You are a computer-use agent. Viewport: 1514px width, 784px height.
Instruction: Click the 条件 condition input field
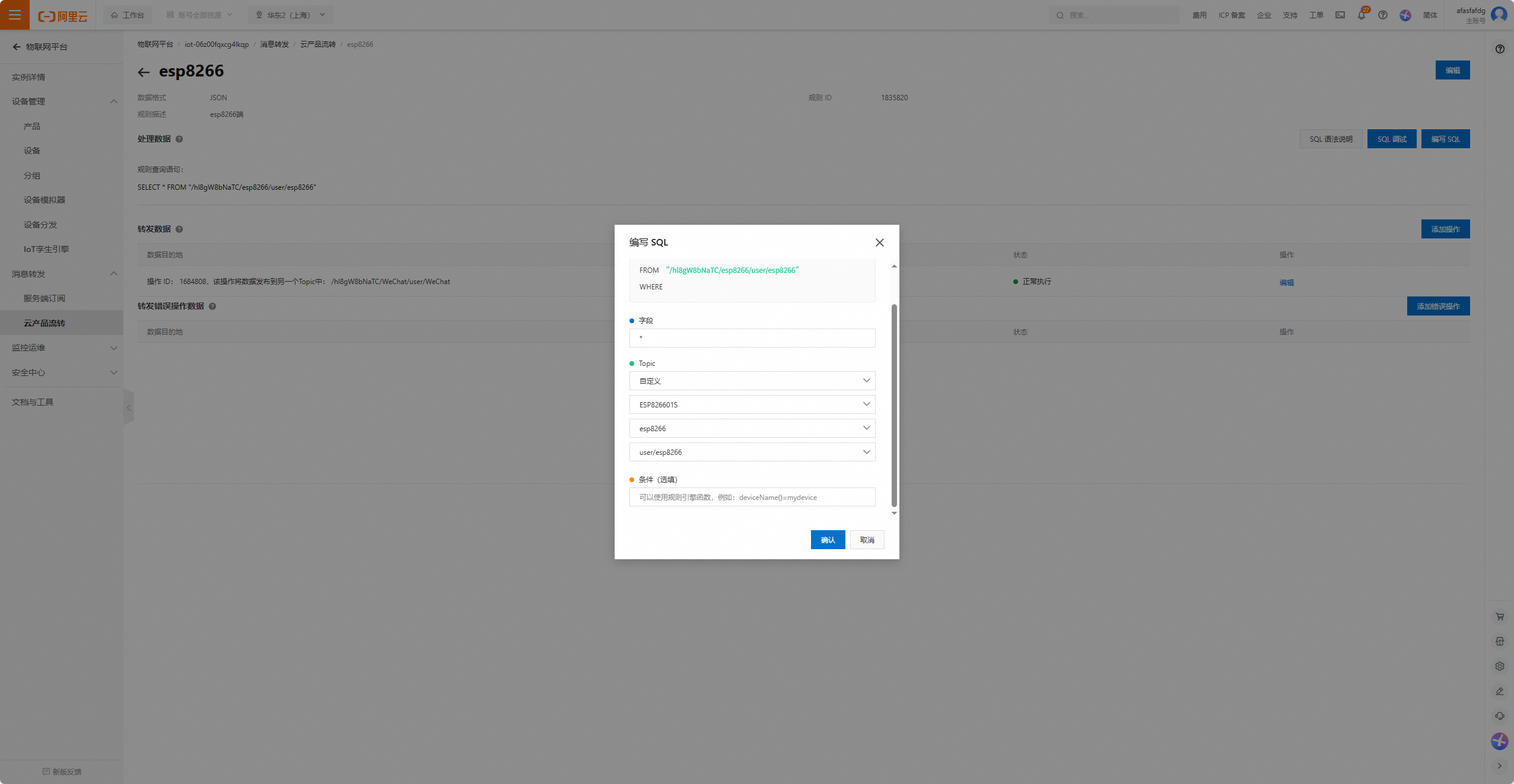752,497
